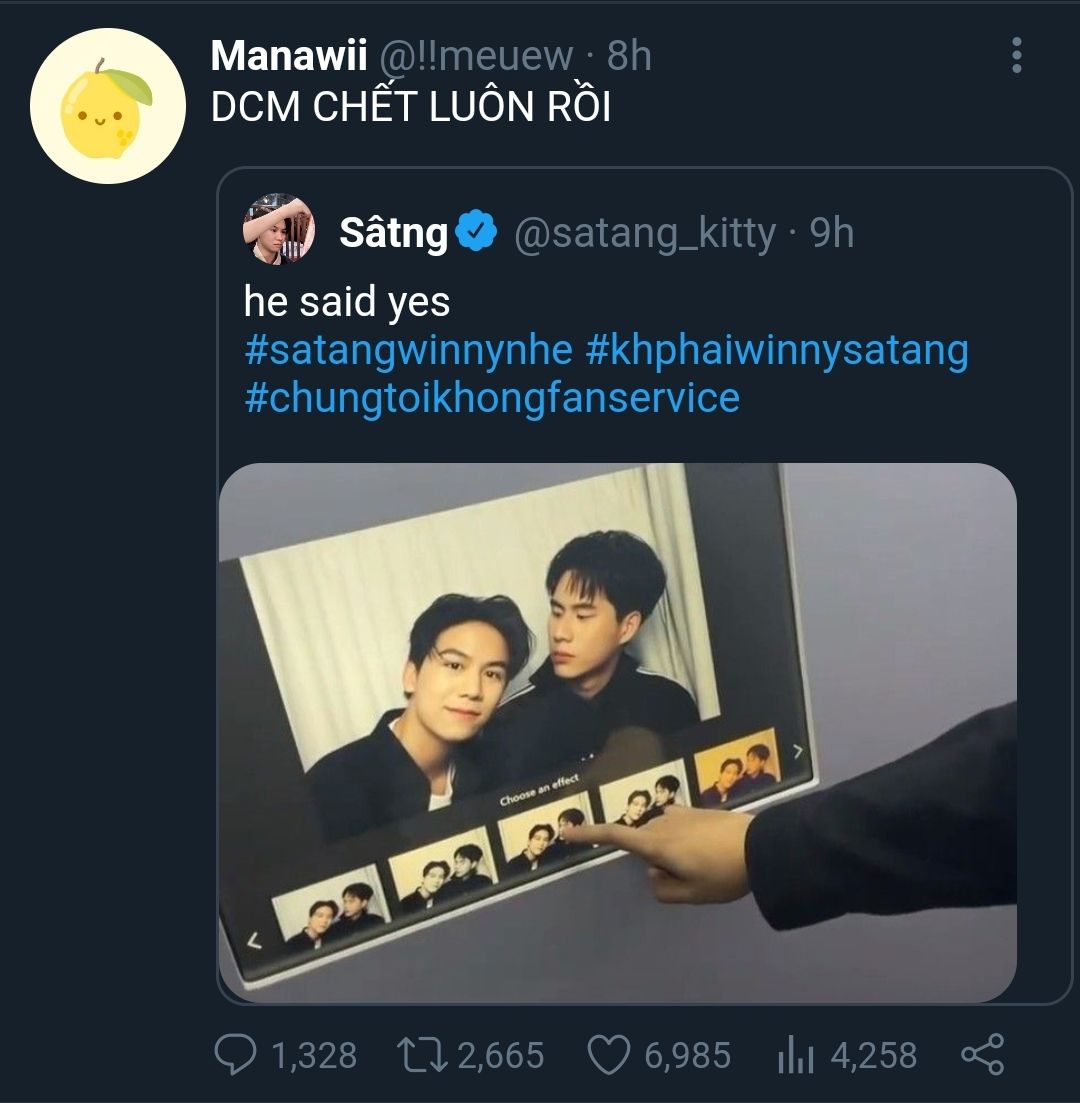
Task: Open hashtag #satangwinnynhe
Action: coord(408,350)
